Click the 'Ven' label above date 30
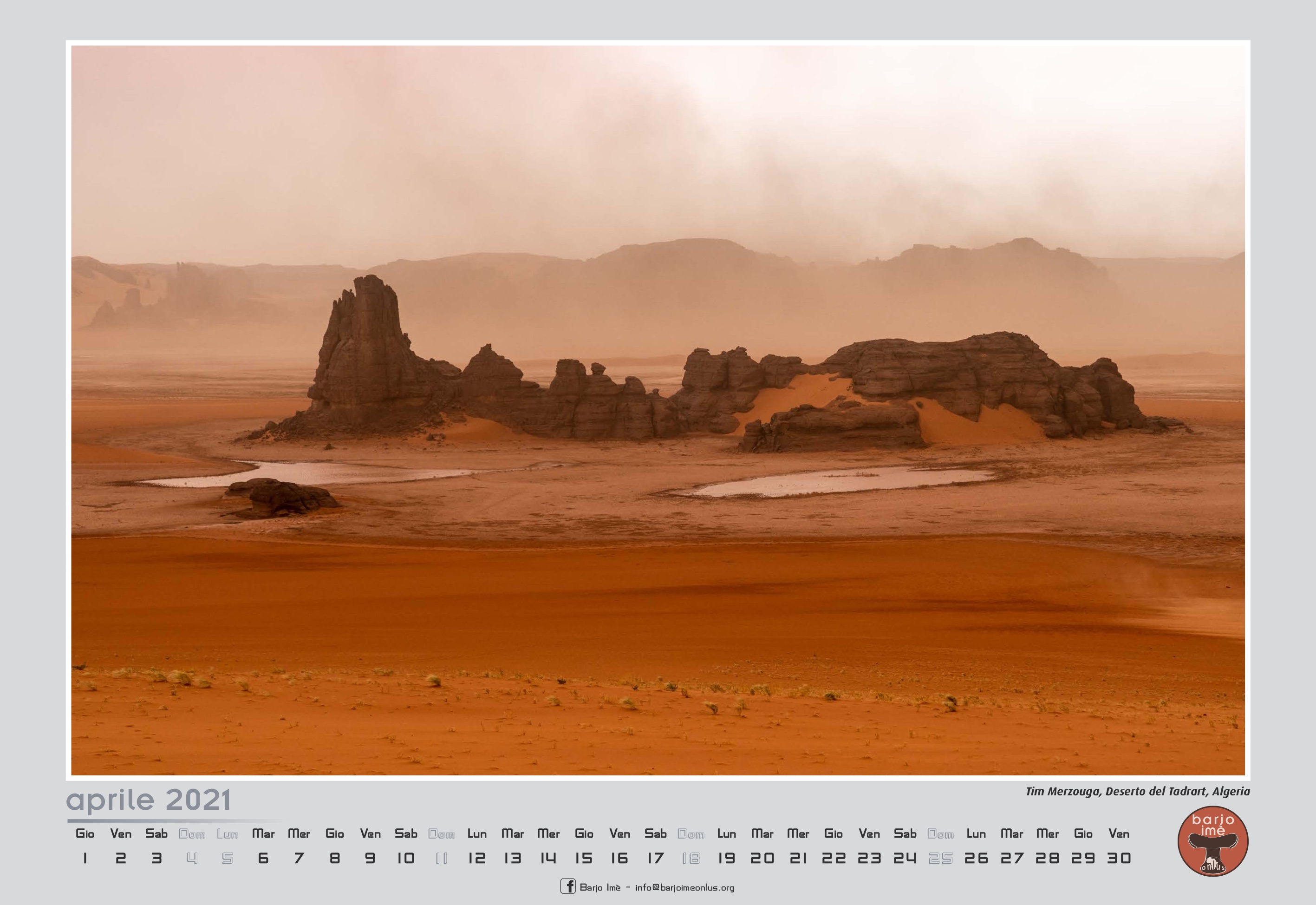The image size is (1316, 905). (x=1119, y=833)
